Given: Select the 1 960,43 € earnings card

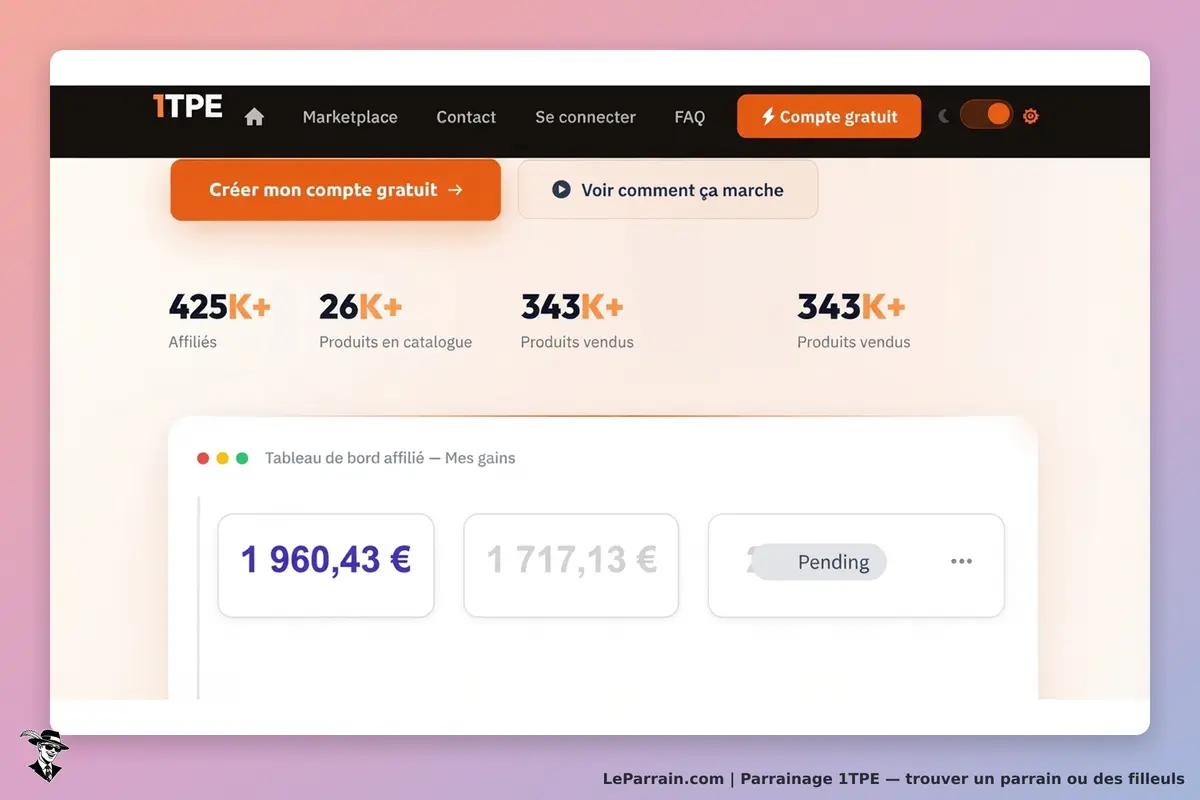Looking at the screenshot, I should (326, 565).
